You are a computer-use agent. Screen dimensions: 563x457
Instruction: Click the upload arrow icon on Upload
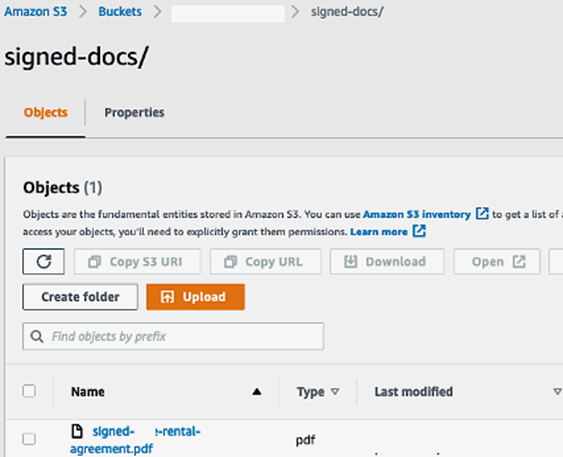[x=167, y=297]
